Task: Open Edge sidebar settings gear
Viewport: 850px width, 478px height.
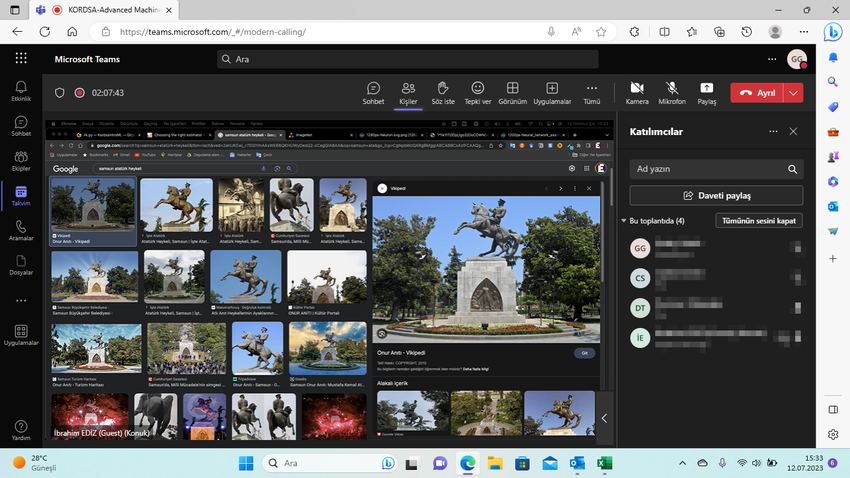Action: [833, 434]
